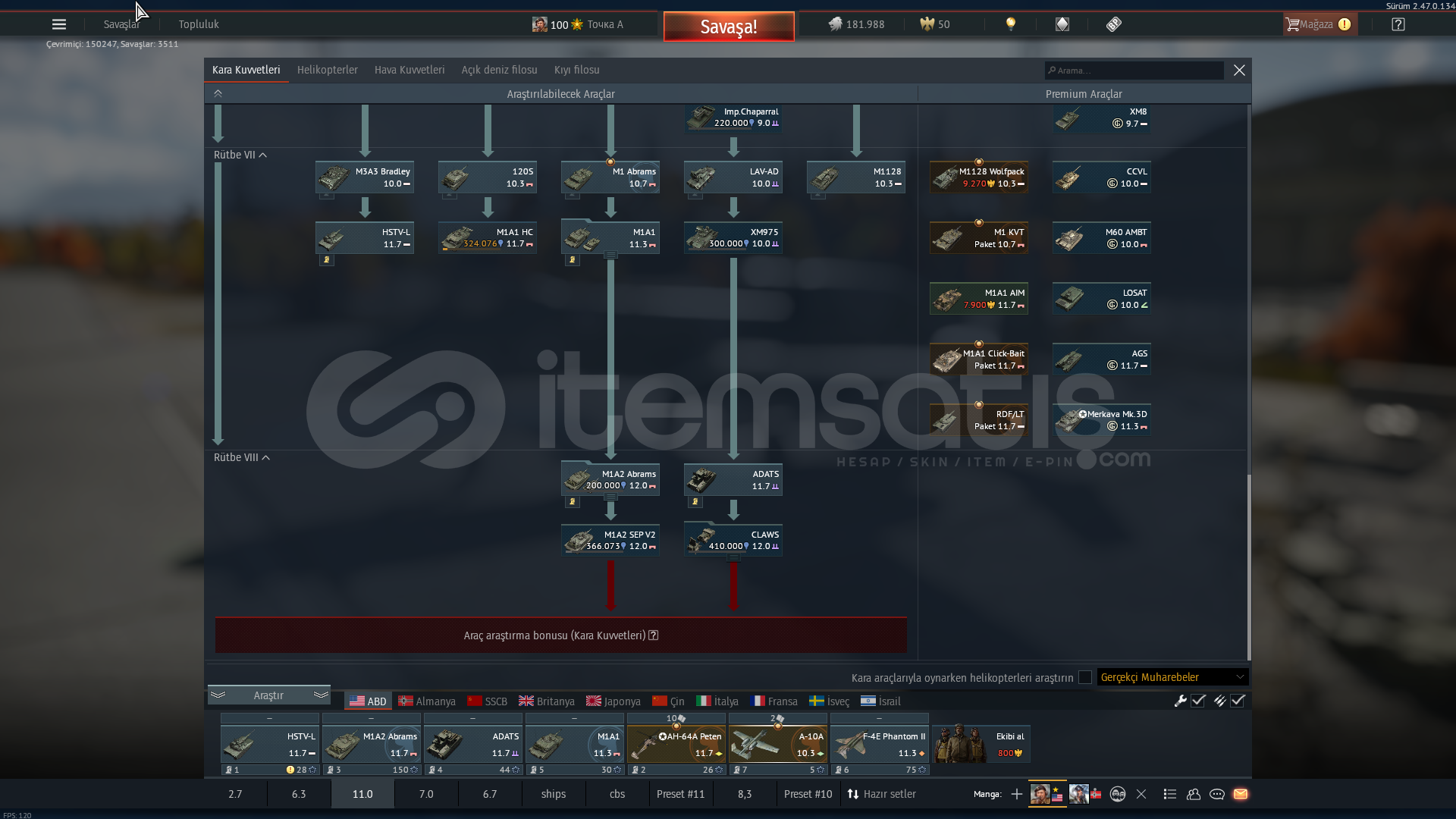Expand the M1A1 vehicle group
Screen dimensions: 1456x819
pyautogui.click(x=610, y=256)
